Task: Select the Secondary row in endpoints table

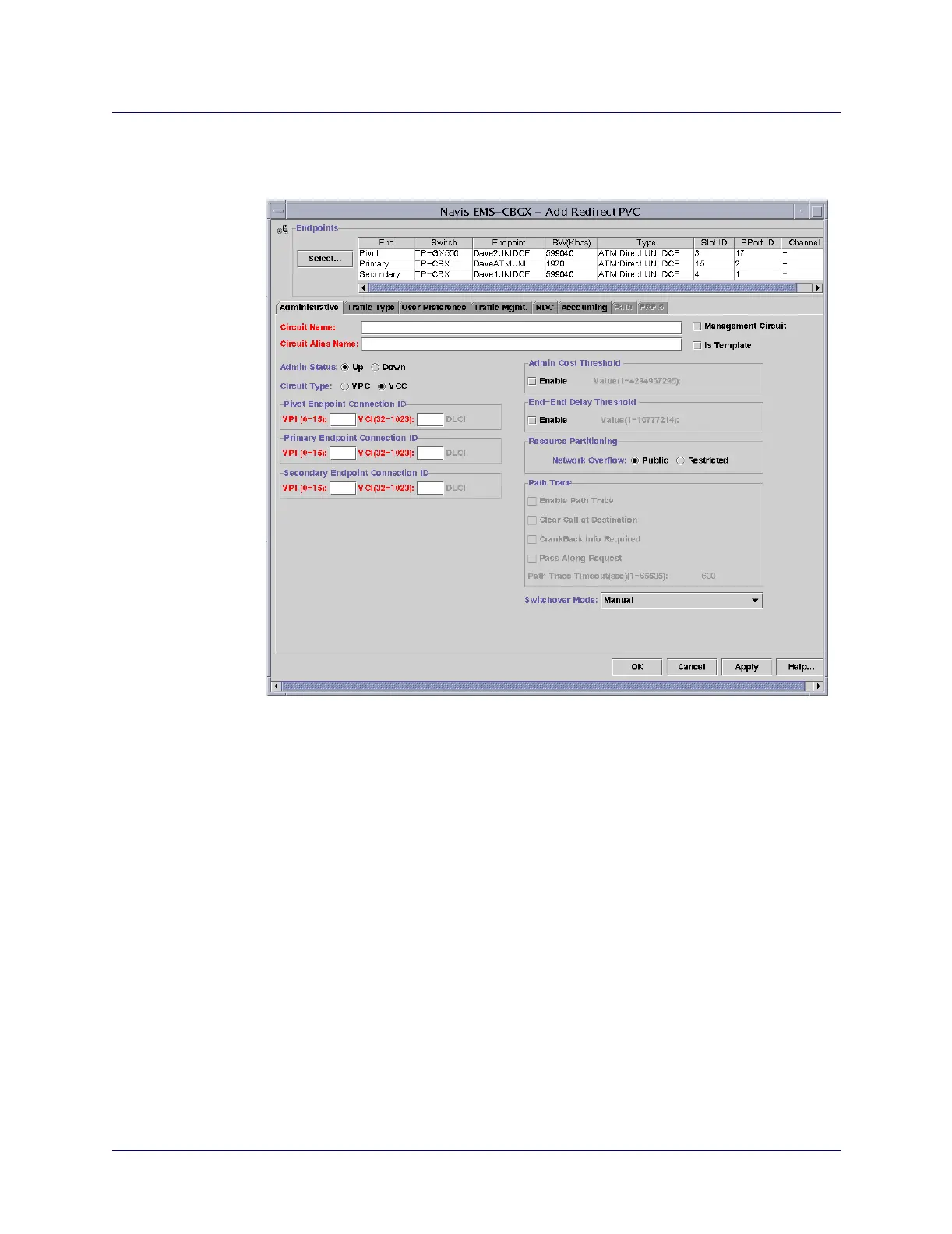Action: 590,274
